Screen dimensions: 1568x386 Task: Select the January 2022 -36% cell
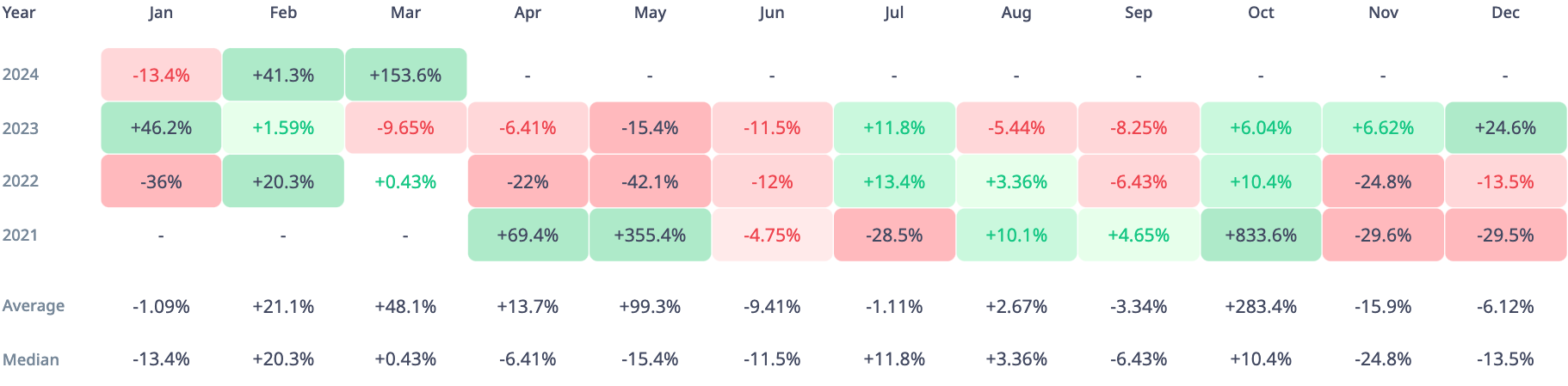click(161, 181)
